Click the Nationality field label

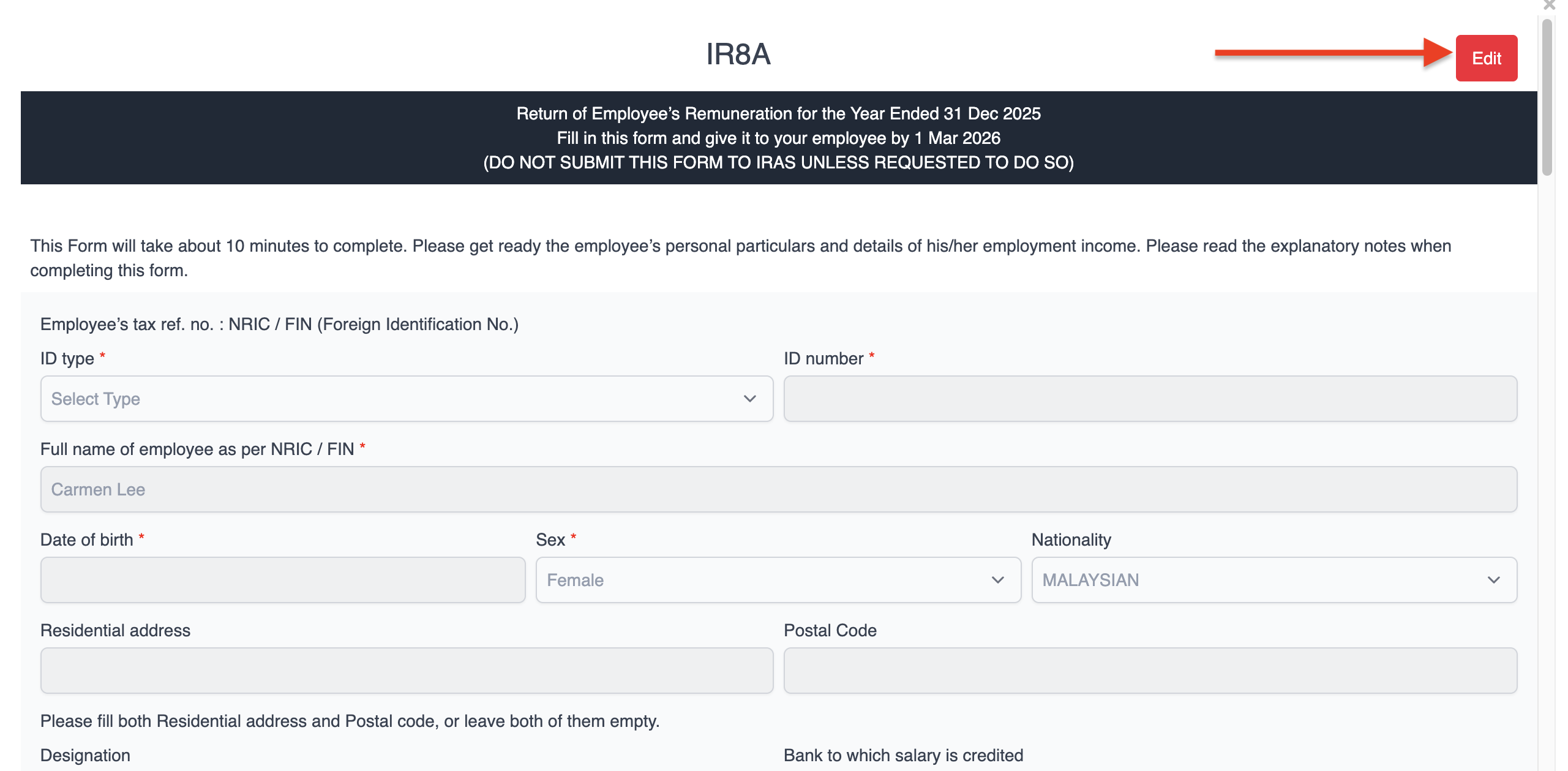(1071, 540)
